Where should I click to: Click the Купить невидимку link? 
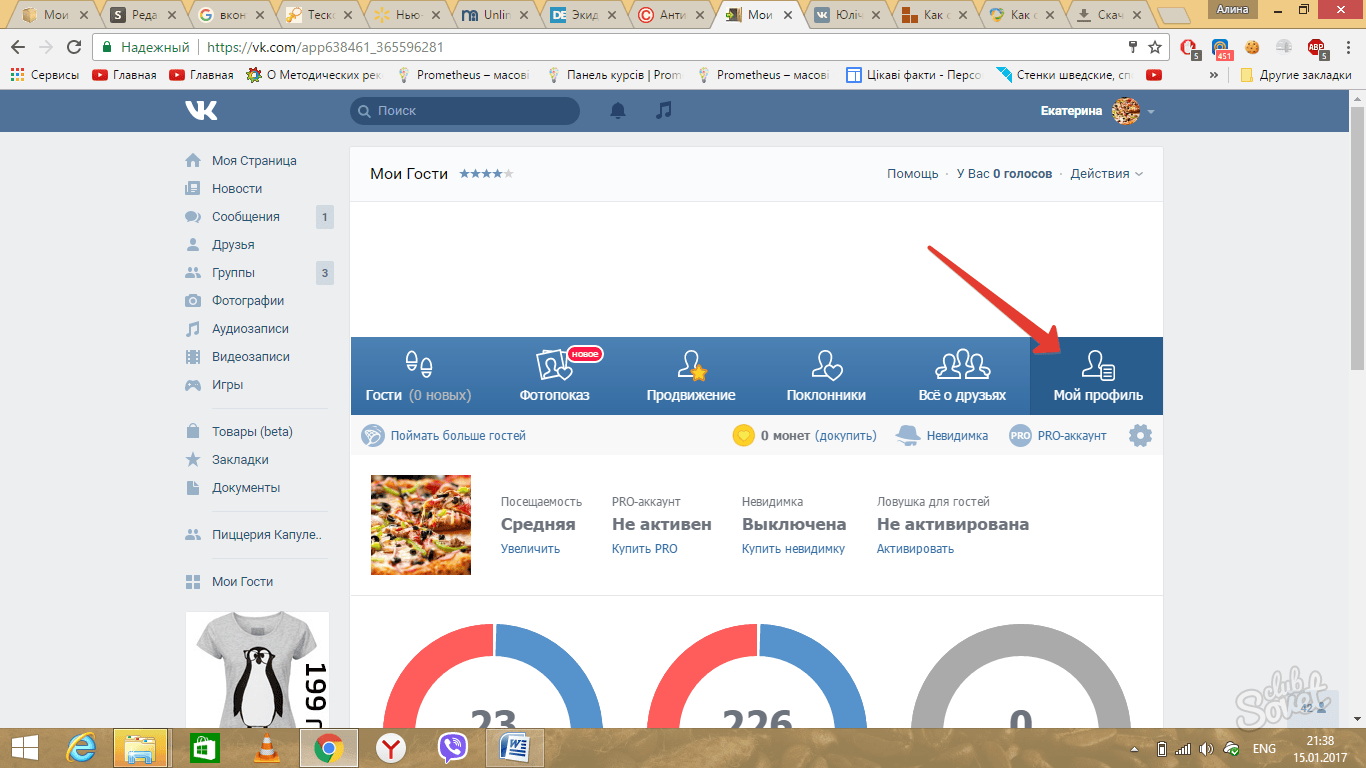point(793,549)
